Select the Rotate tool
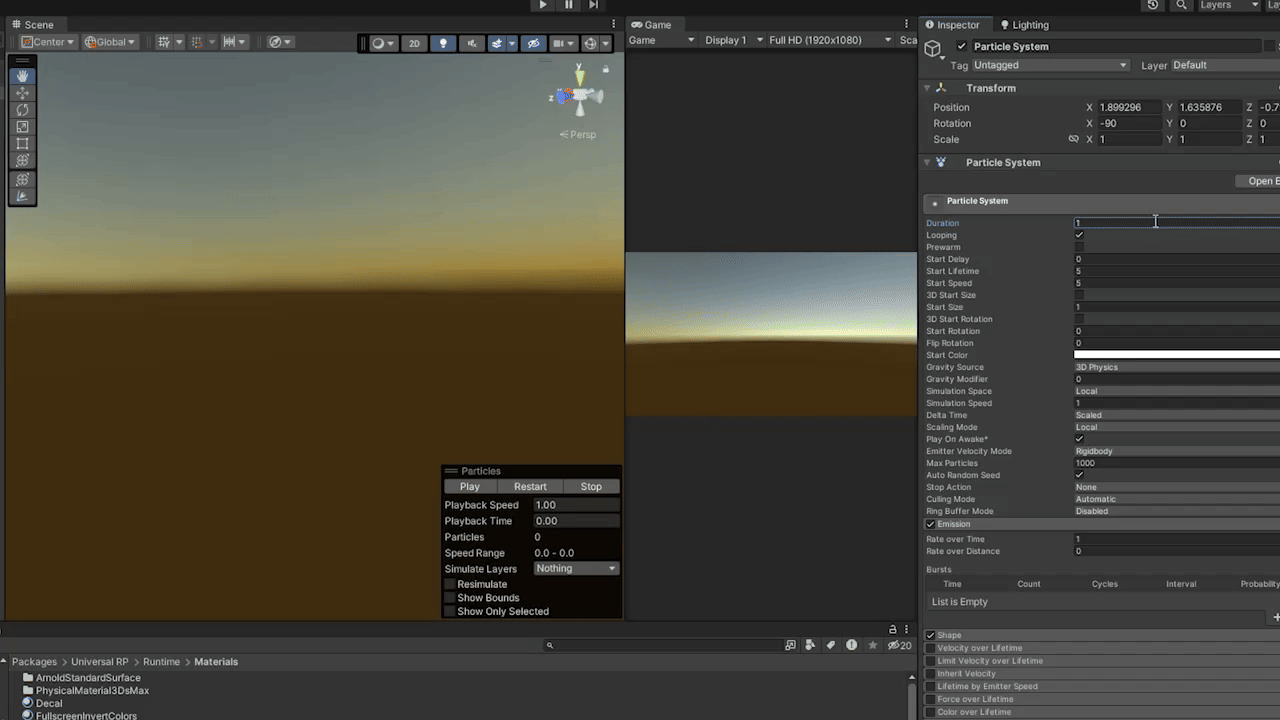Viewport: 1280px width, 720px height. click(22, 110)
